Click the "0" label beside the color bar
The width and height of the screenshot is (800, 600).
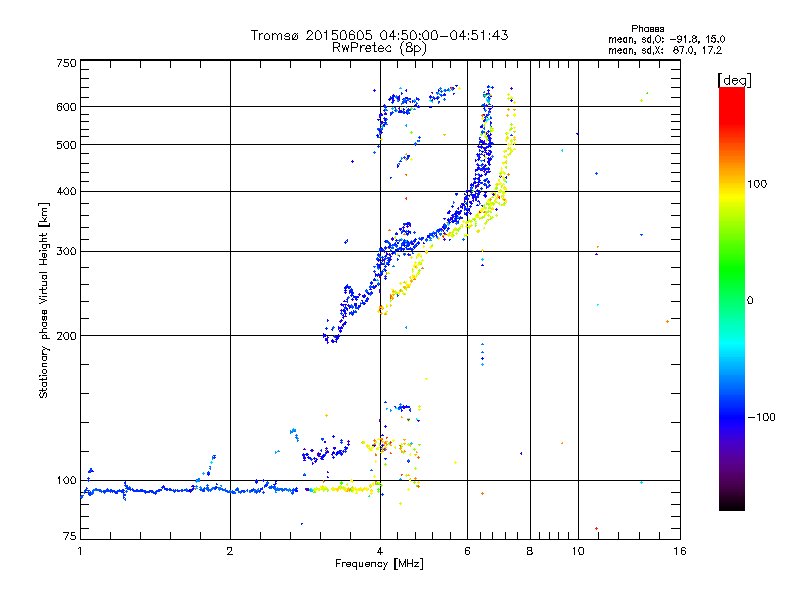(x=749, y=301)
